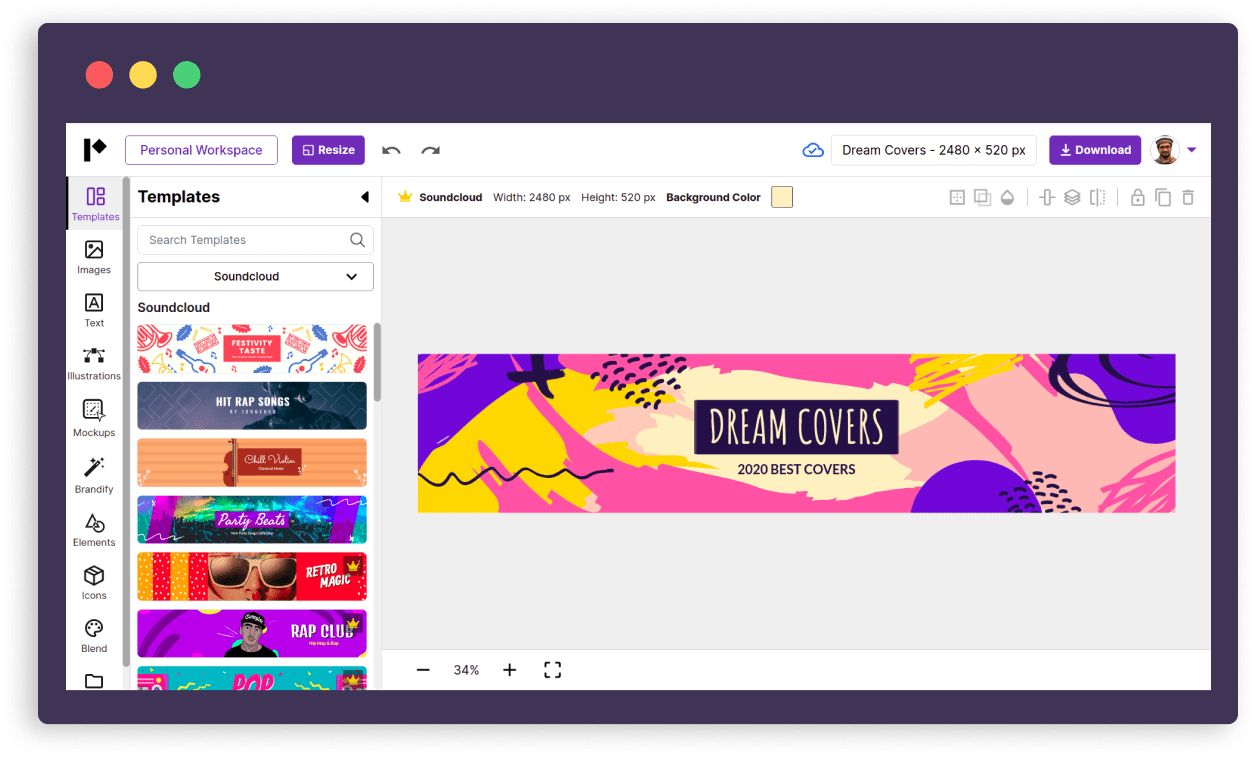Open the Resize dialog

[x=328, y=148]
